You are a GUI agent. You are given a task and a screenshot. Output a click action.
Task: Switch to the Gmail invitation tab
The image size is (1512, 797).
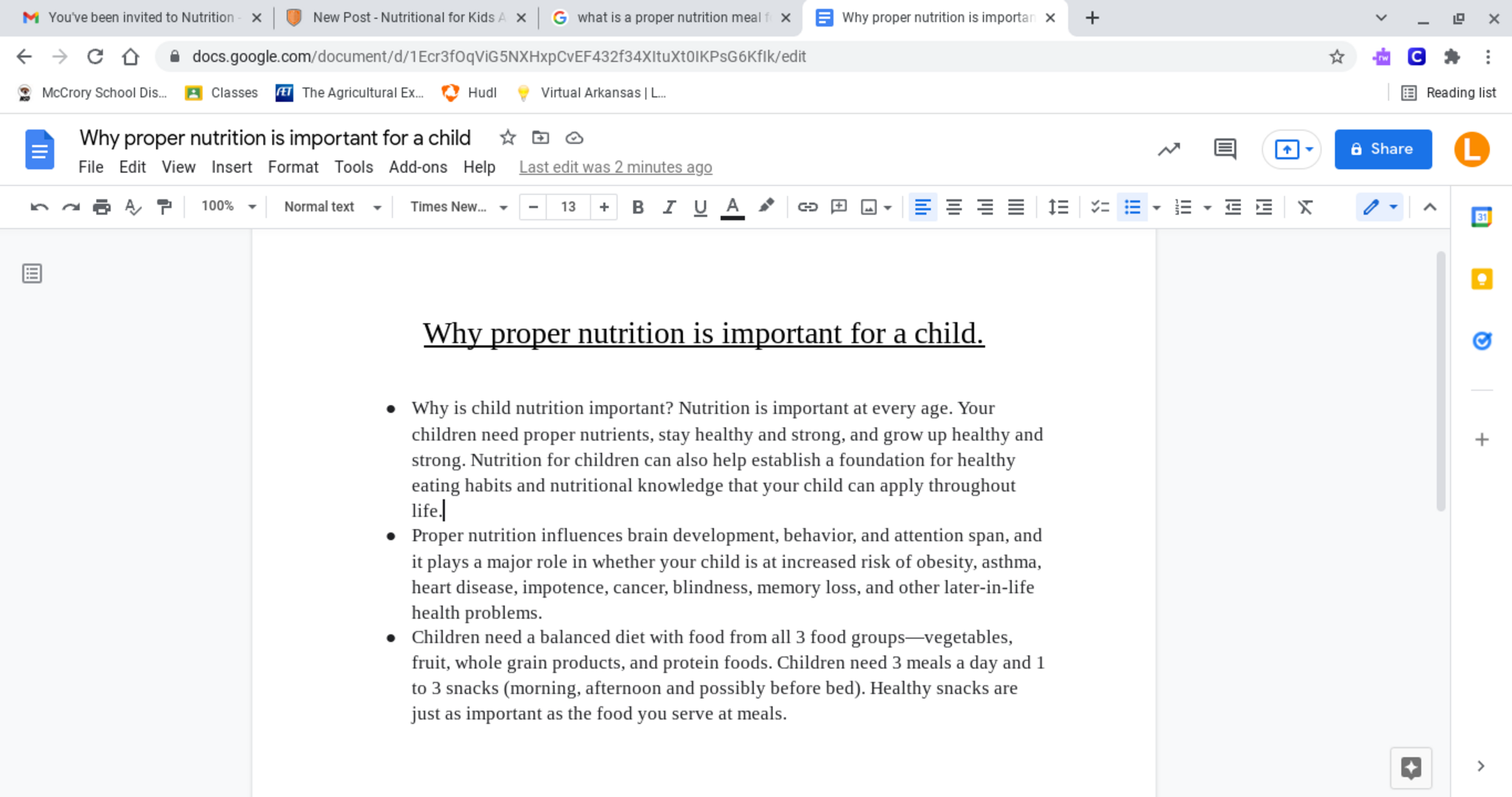pyautogui.click(x=140, y=18)
